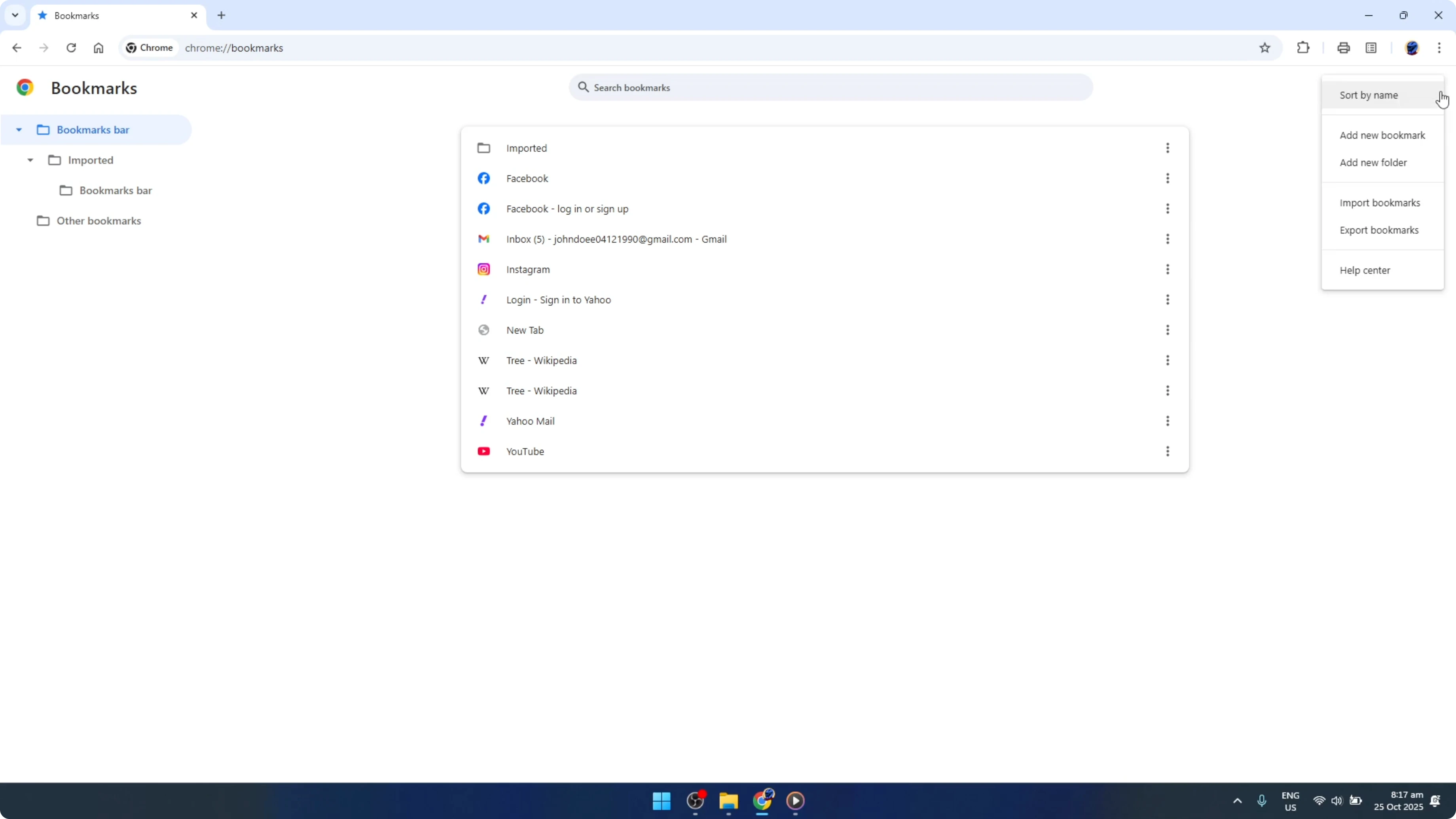Open the Extensions puzzle icon
This screenshot has width=1456, height=819.
click(x=1303, y=48)
